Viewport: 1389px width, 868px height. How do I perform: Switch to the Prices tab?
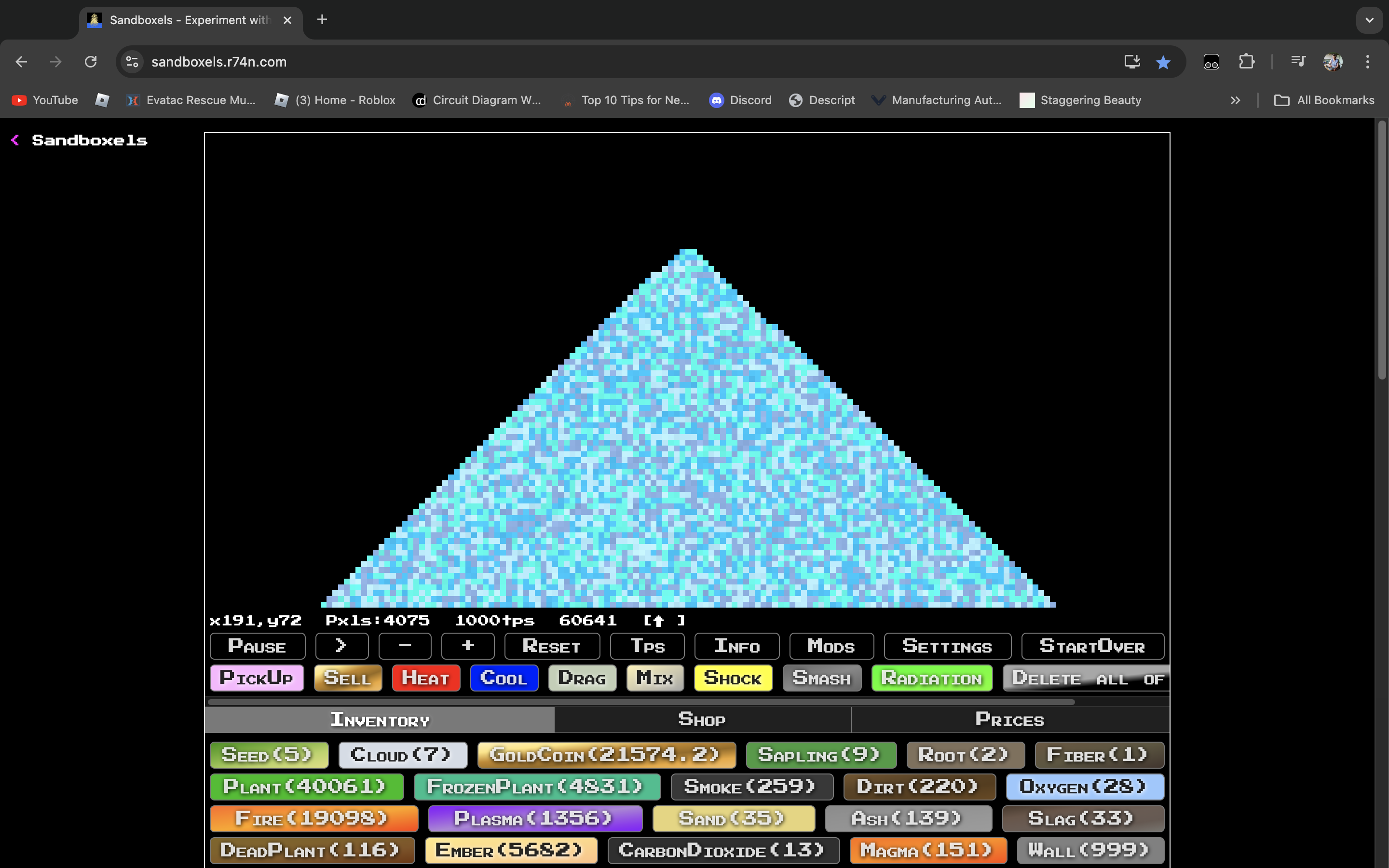point(1009,719)
